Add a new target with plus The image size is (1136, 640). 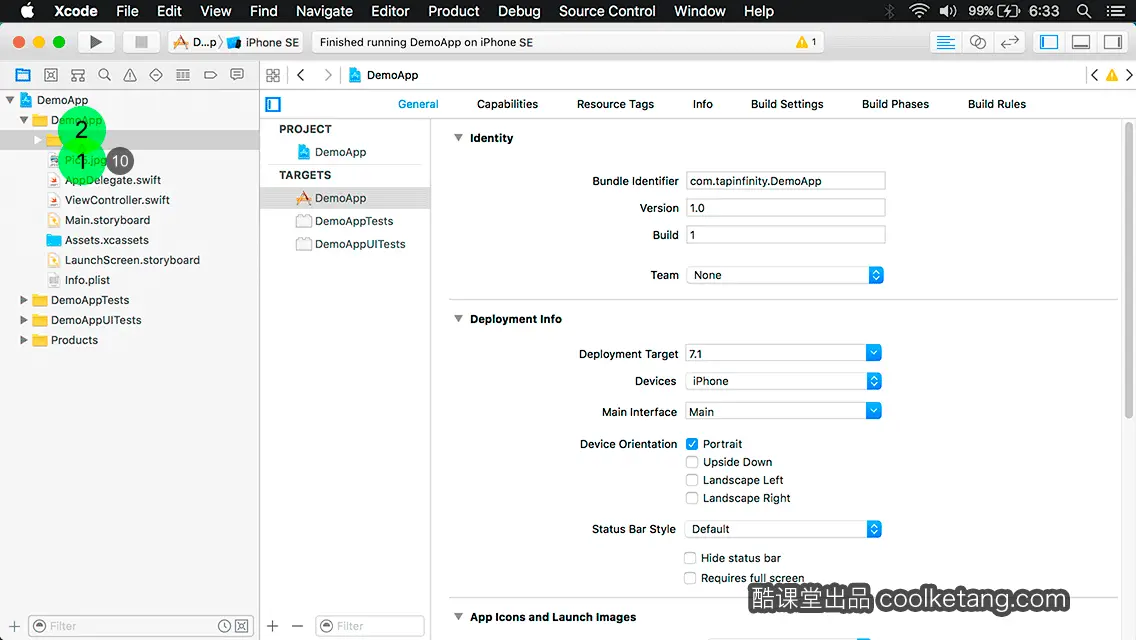coord(272,626)
